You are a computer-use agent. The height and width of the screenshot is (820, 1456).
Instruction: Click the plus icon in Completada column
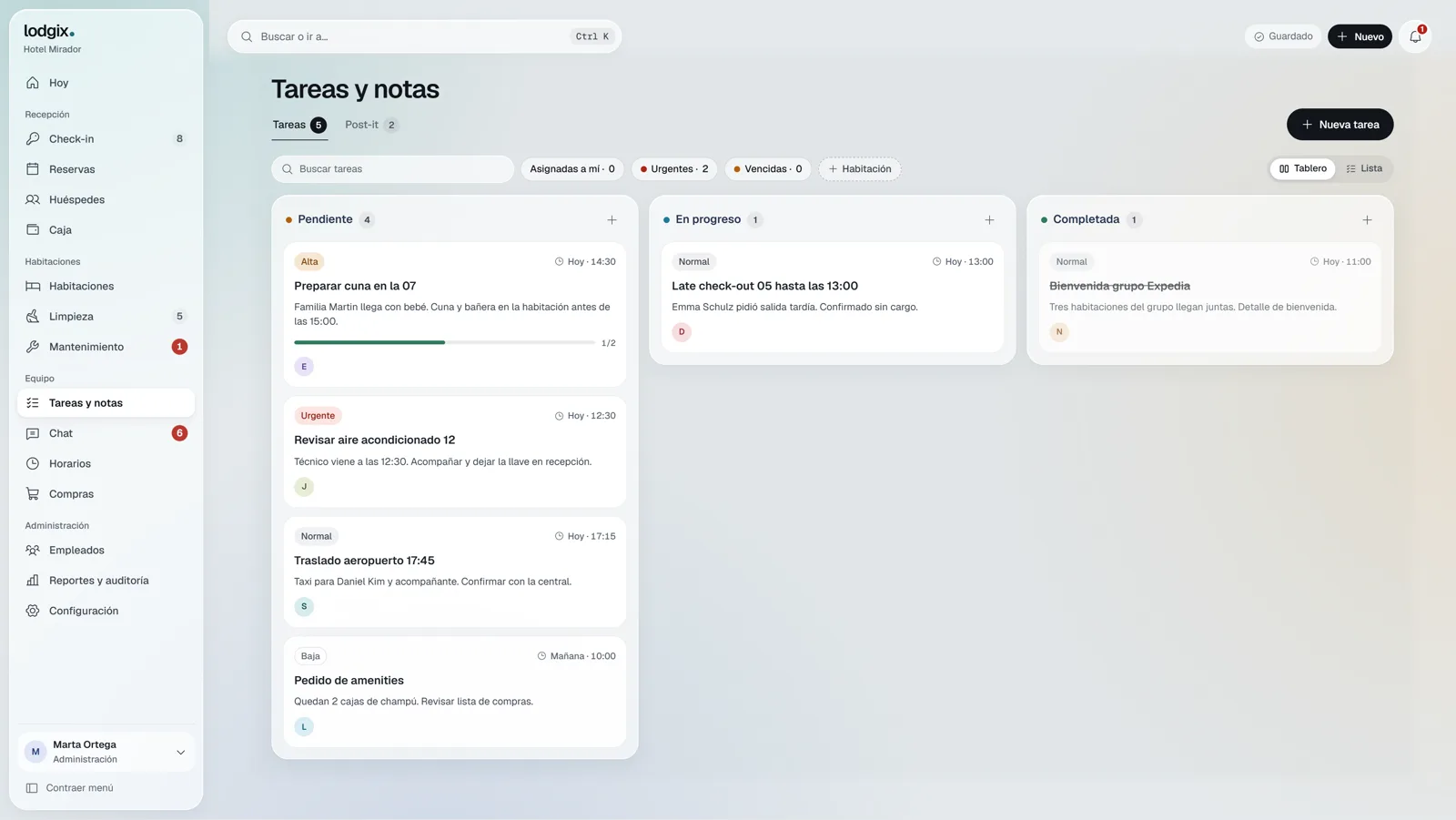(x=1367, y=219)
